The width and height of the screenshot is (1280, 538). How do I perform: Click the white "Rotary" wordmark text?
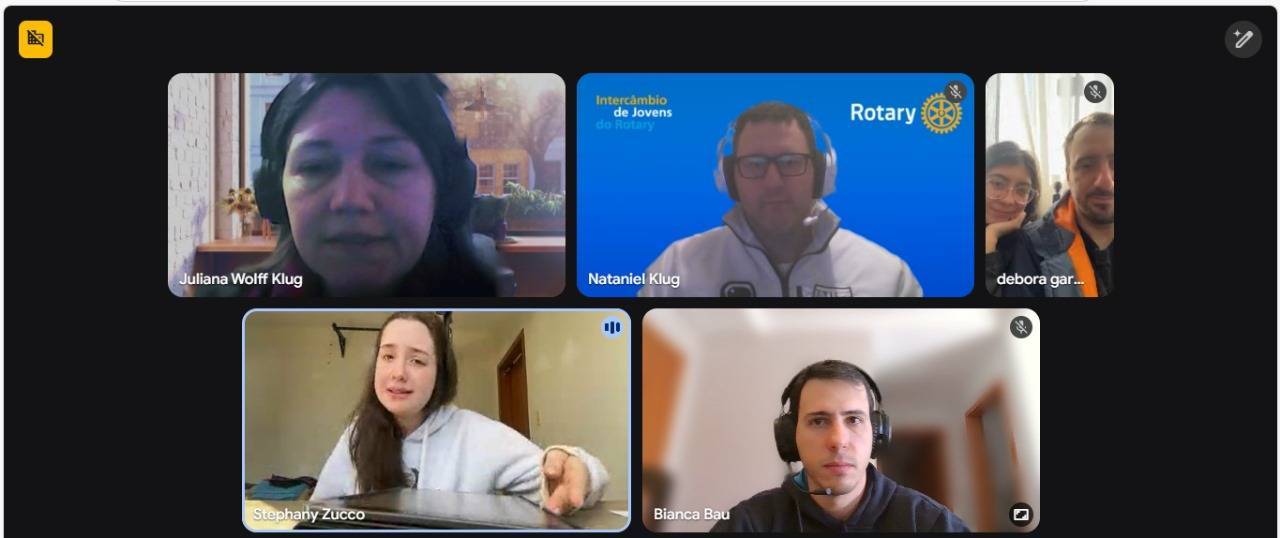click(x=882, y=112)
